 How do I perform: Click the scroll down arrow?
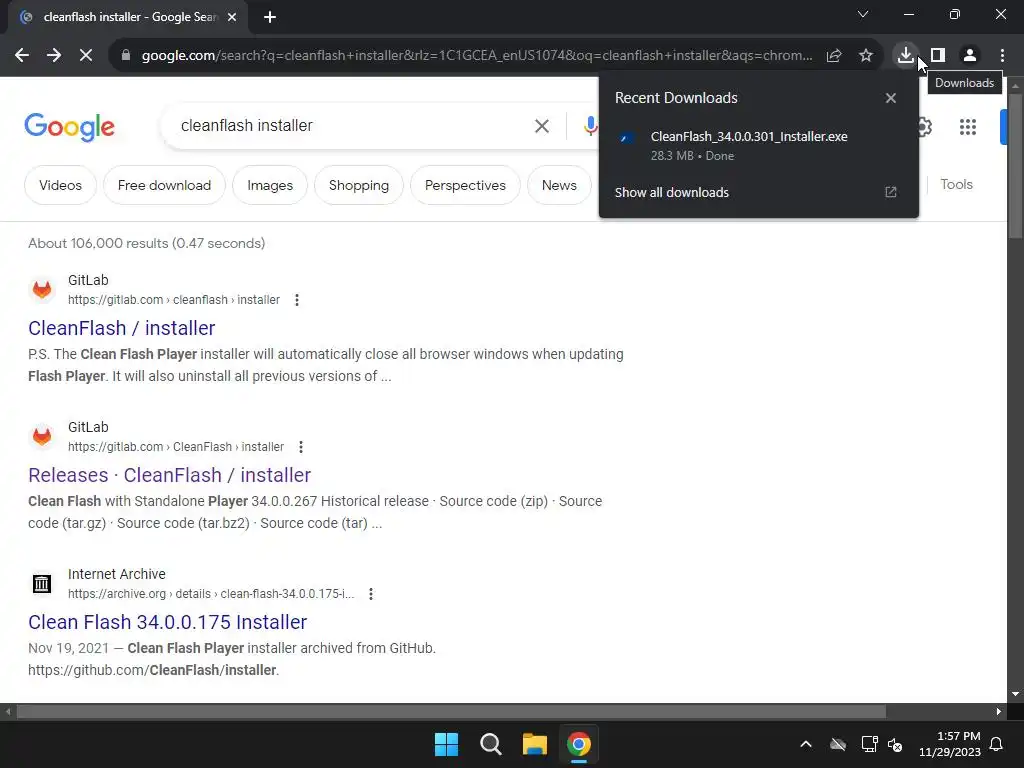[1015, 694]
